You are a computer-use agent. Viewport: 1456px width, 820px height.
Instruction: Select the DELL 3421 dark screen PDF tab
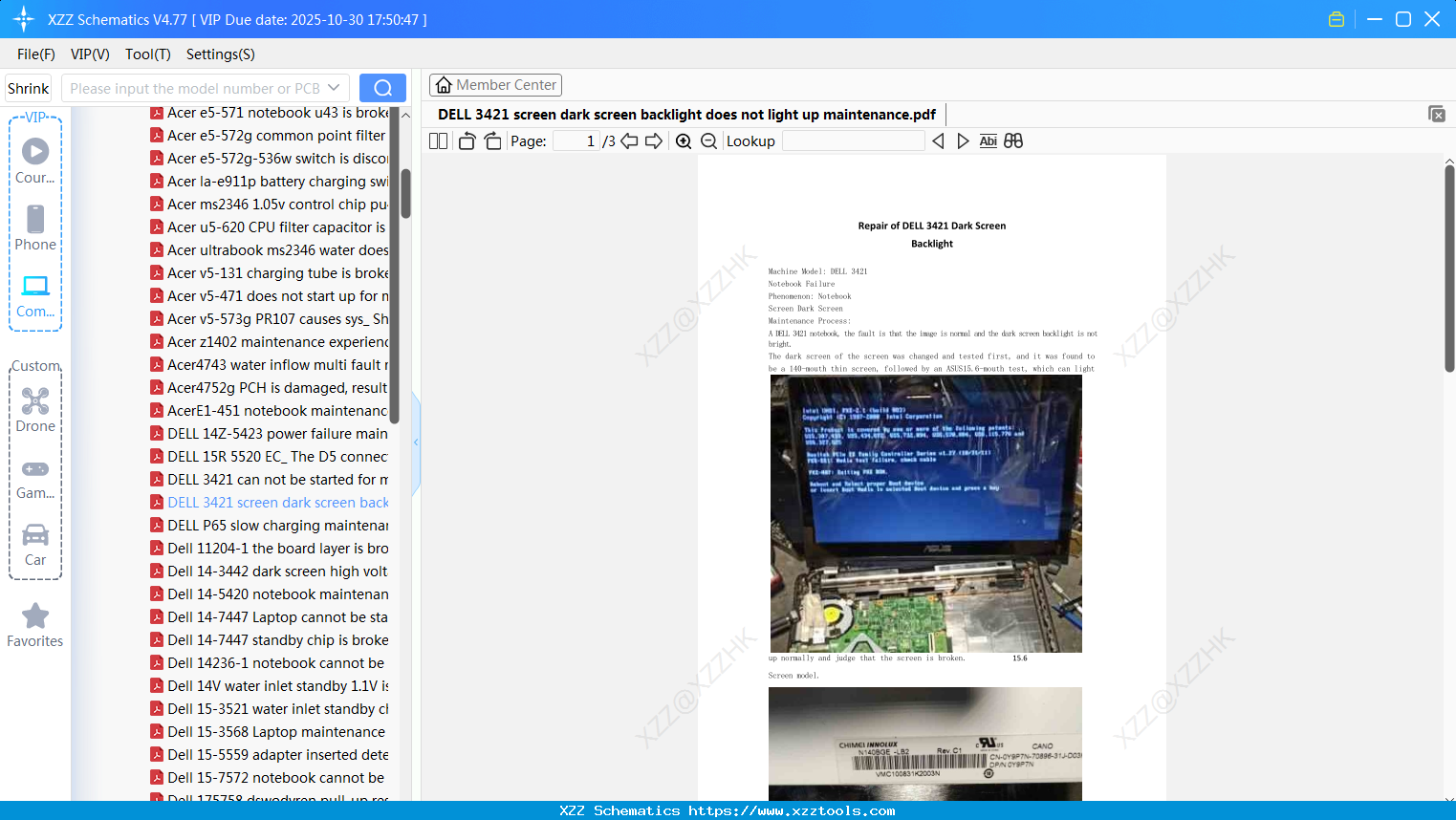pos(686,115)
